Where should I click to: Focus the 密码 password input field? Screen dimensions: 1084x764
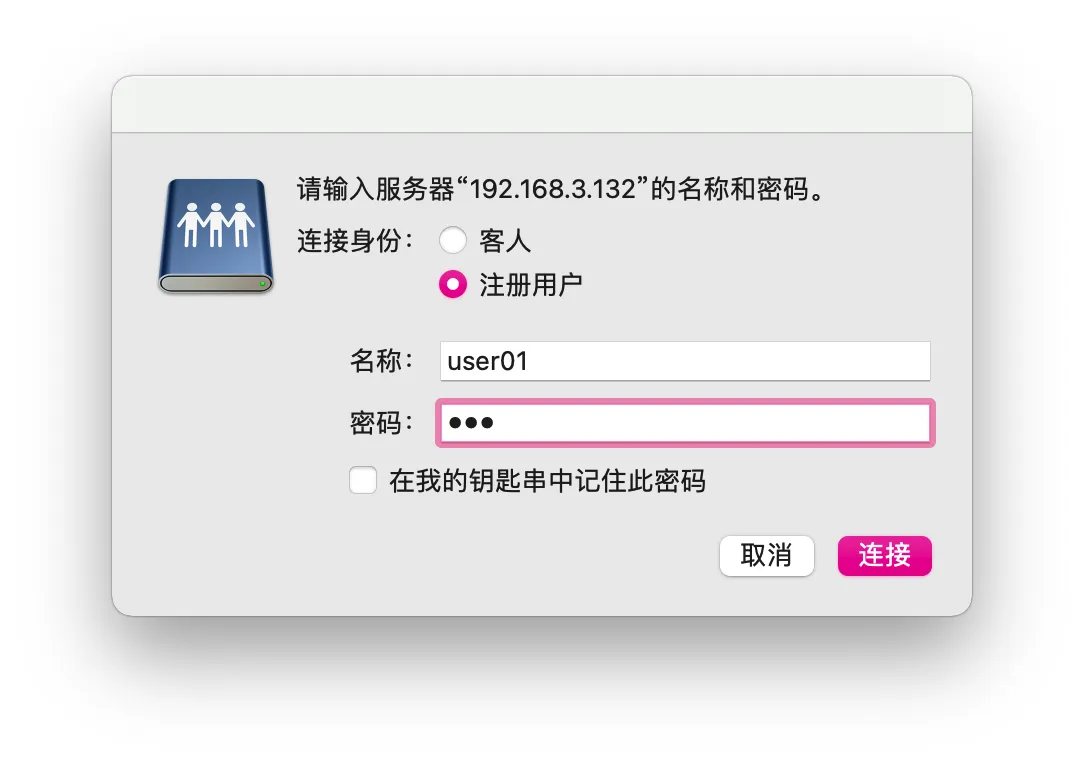[685, 422]
